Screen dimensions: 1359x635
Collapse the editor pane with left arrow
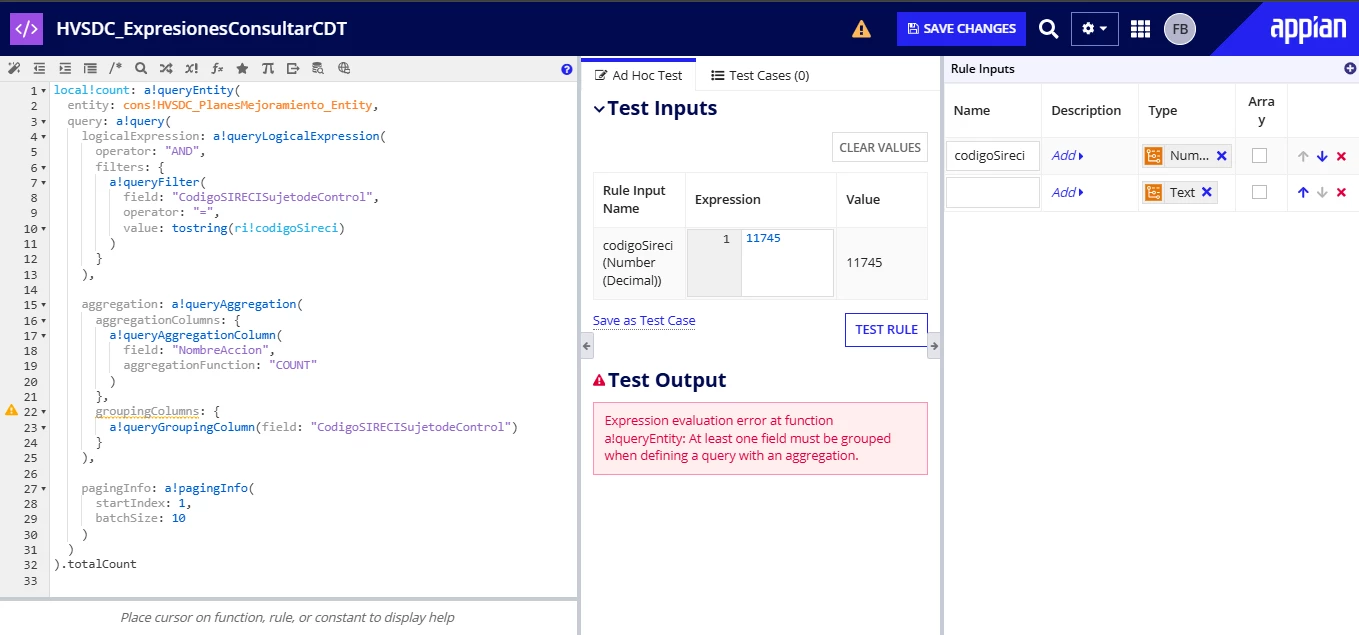tap(587, 346)
